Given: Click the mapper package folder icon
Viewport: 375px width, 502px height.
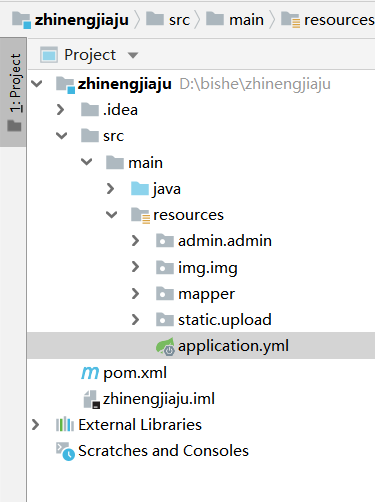Looking at the screenshot, I should (165, 294).
